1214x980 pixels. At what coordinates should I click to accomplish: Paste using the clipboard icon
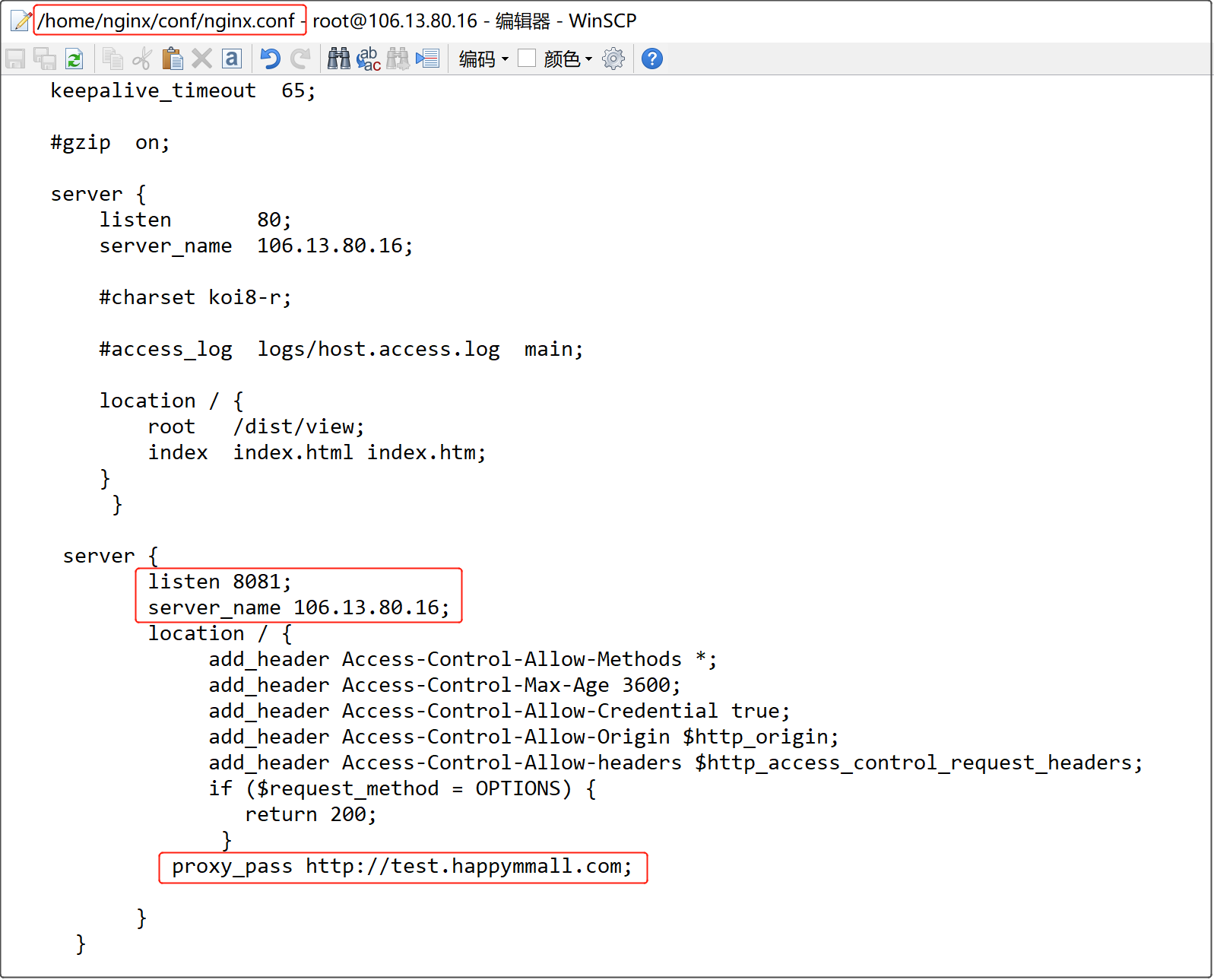pos(173,59)
